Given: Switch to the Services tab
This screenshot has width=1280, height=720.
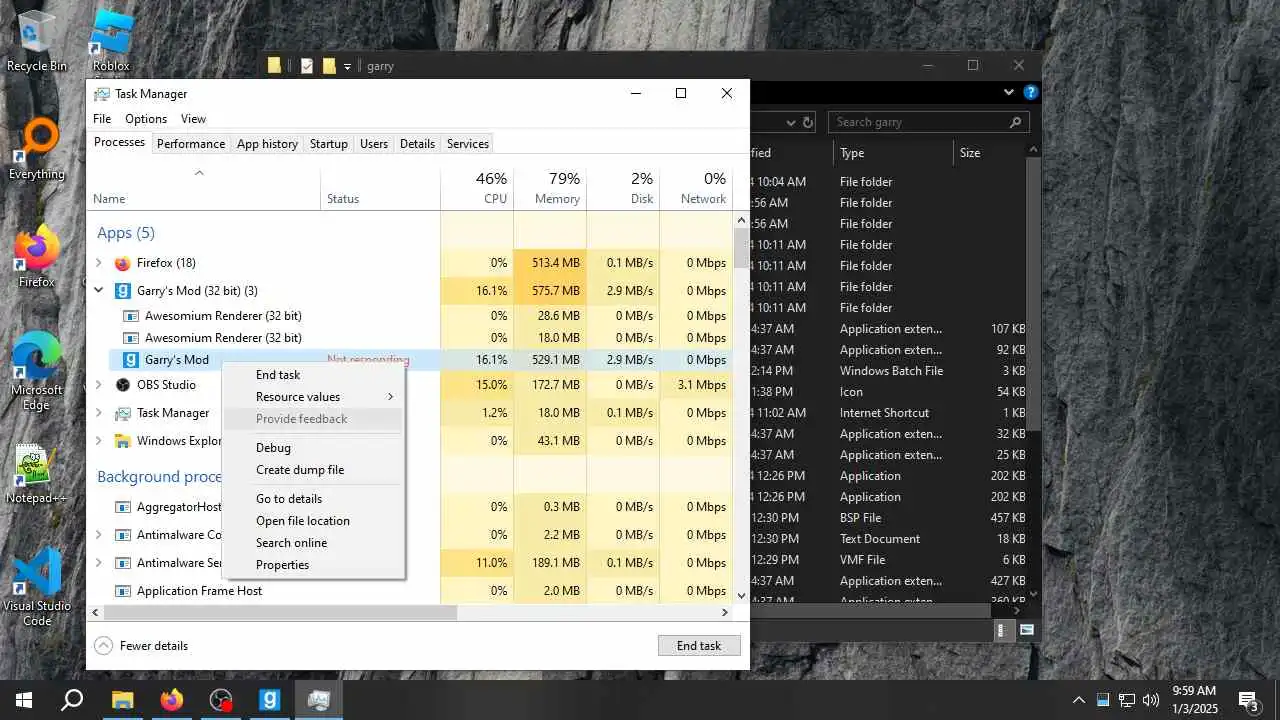Looking at the screenshot, I should pos(468,144).
